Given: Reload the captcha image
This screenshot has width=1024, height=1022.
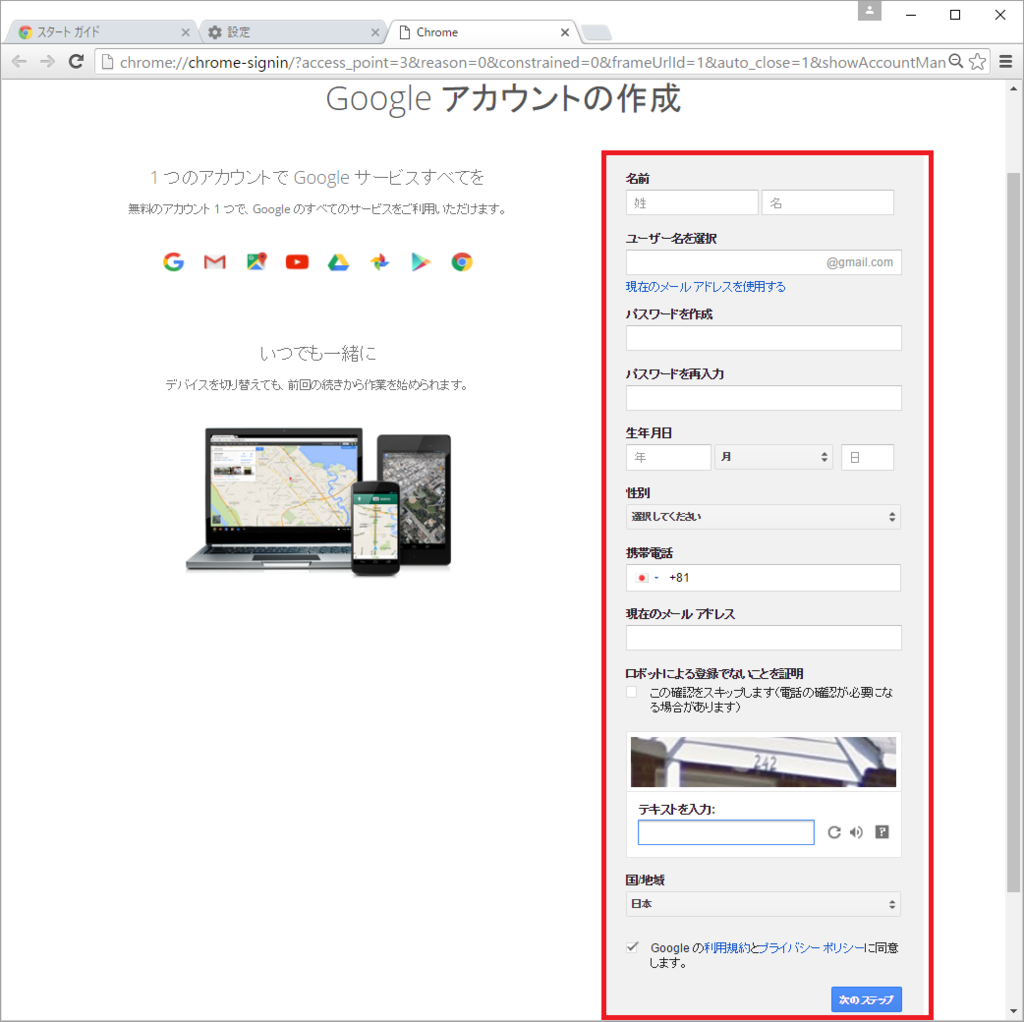Looking at the screenshot, I should point(834,832).
